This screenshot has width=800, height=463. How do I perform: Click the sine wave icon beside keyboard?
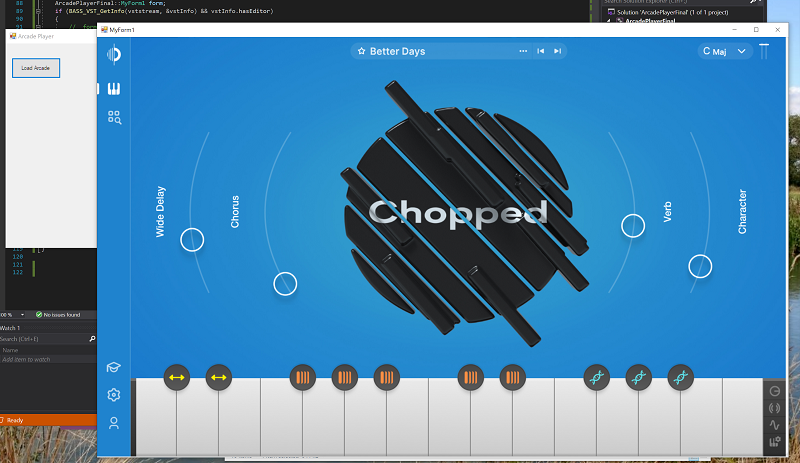coord(774,425)
